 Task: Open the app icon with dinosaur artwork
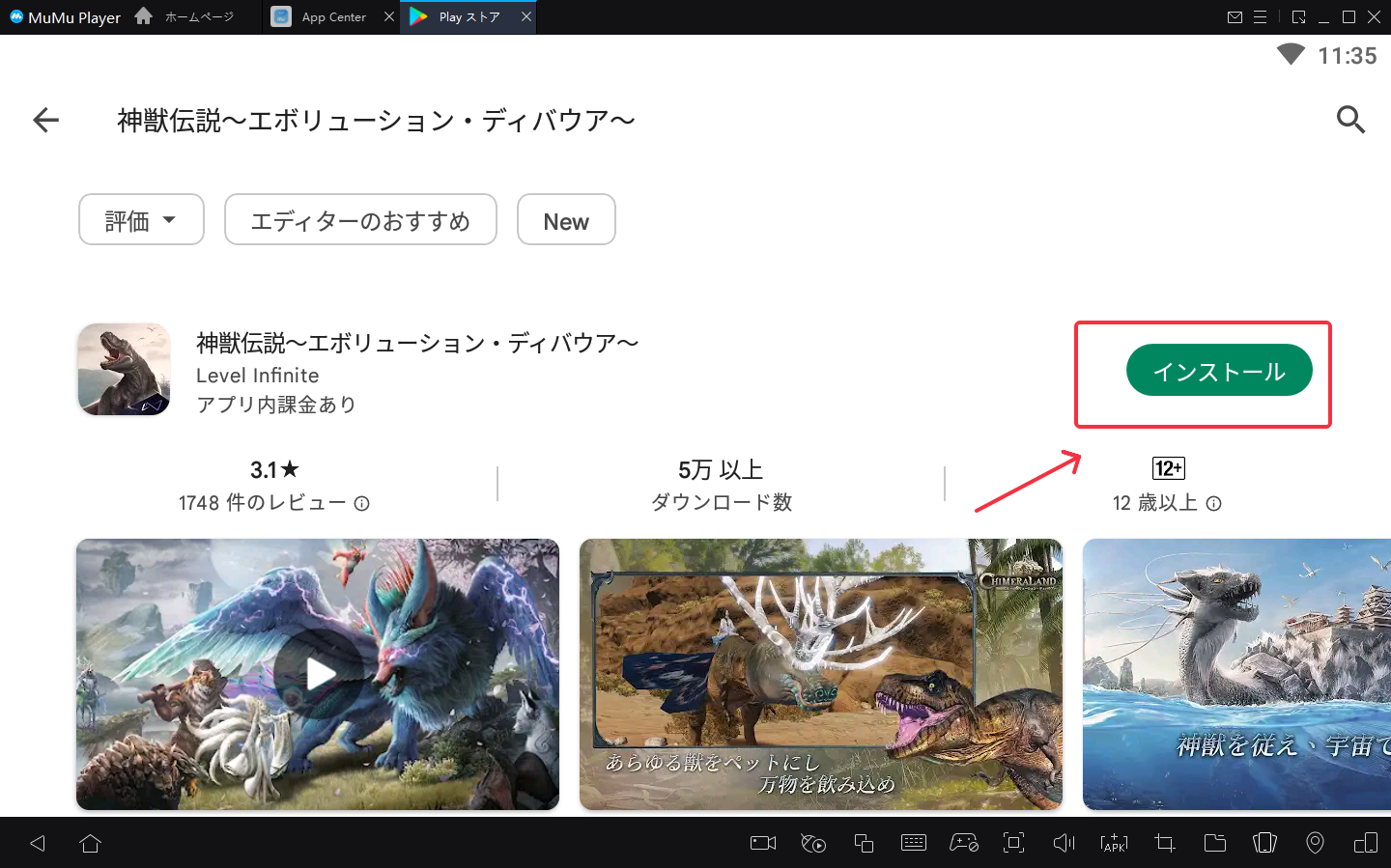[x=124, y=370]
